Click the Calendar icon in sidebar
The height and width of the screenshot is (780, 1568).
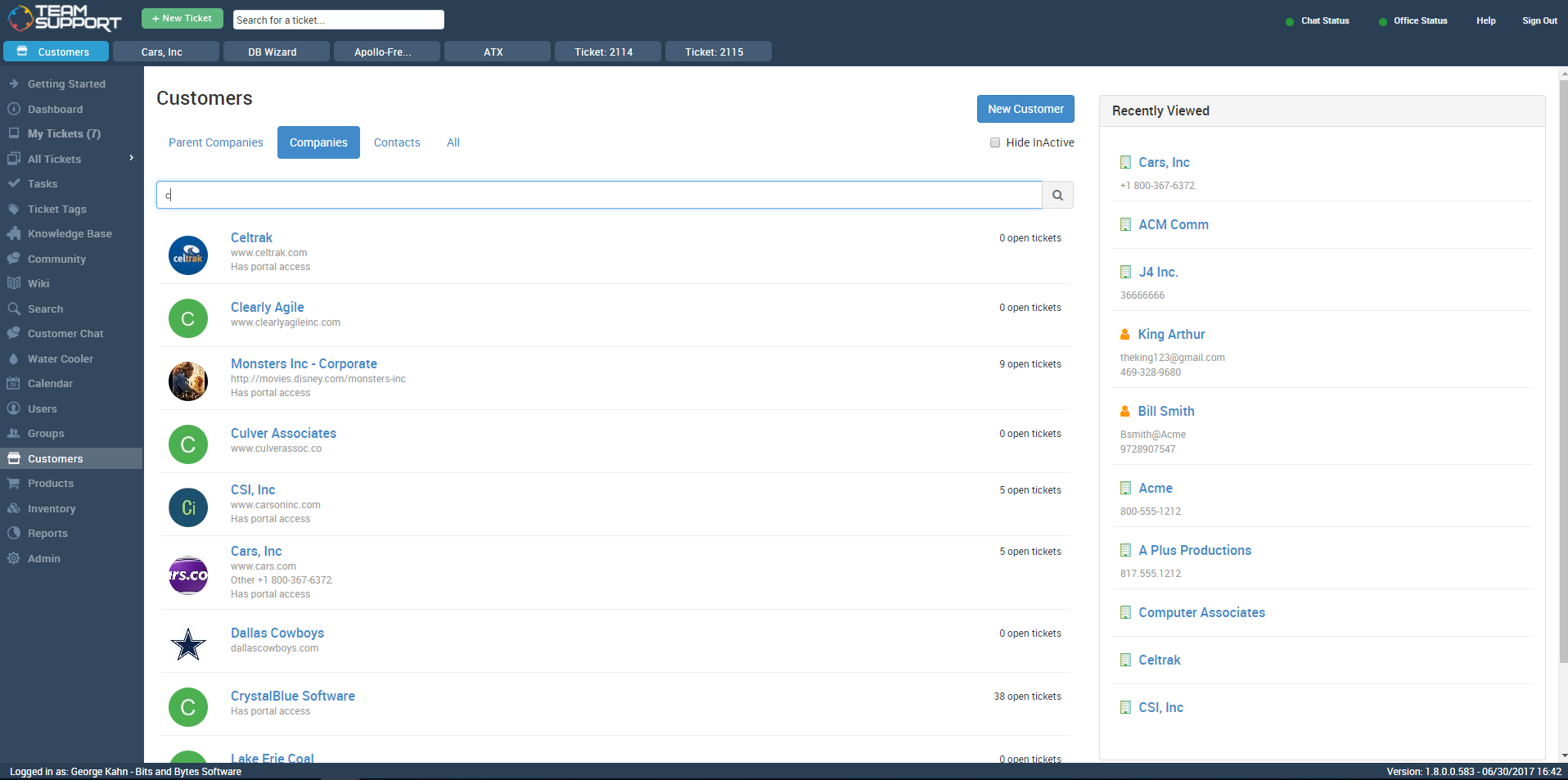click(14, 383)
